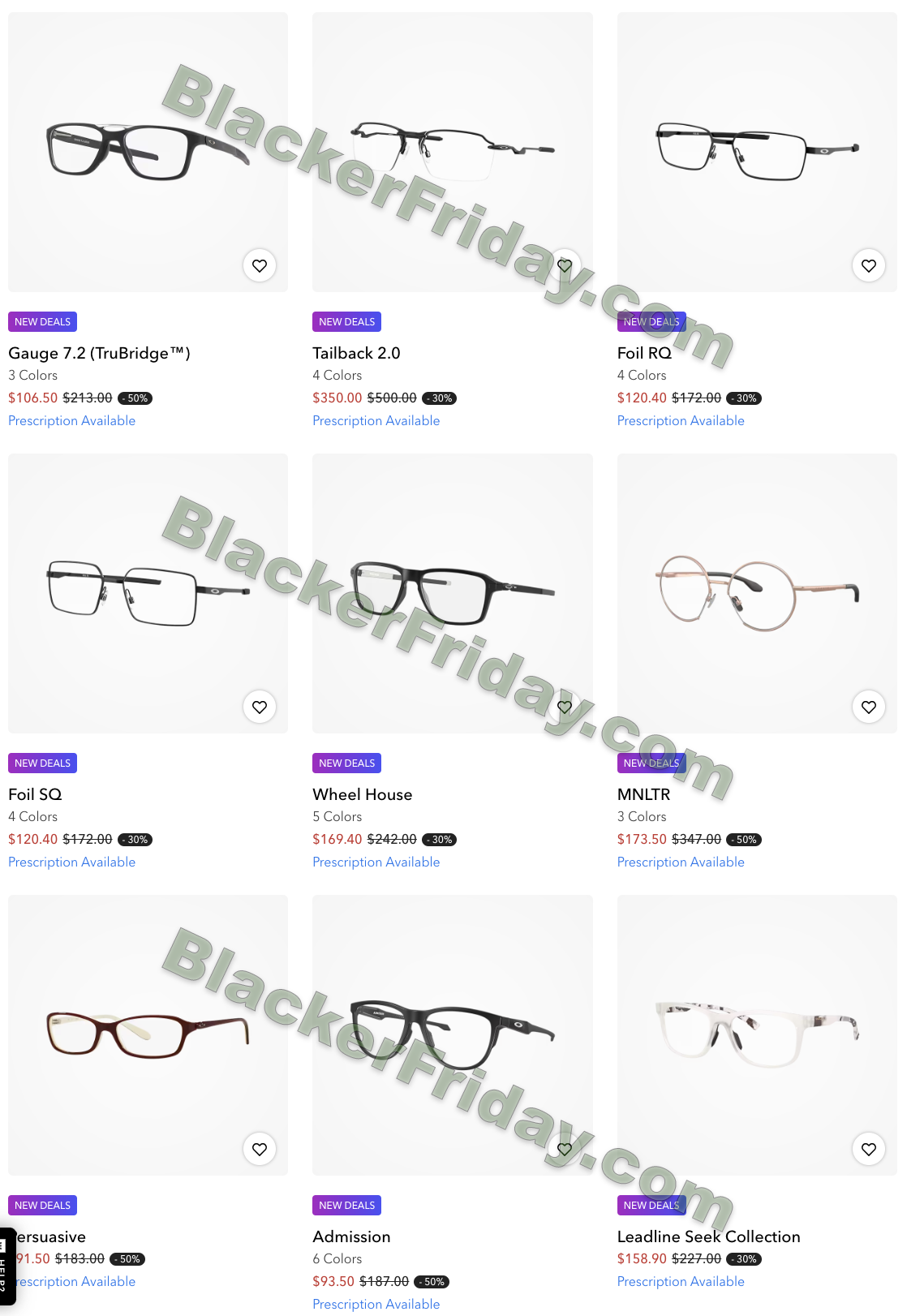Click Prescription Available under Wheel House
The height and width of the screenshot is (1316, 907).
tap(376, 862)
